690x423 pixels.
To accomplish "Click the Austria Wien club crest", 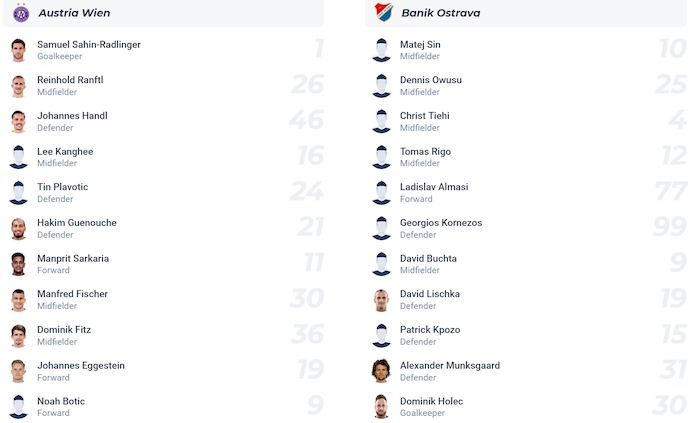I will click(20, 12).
